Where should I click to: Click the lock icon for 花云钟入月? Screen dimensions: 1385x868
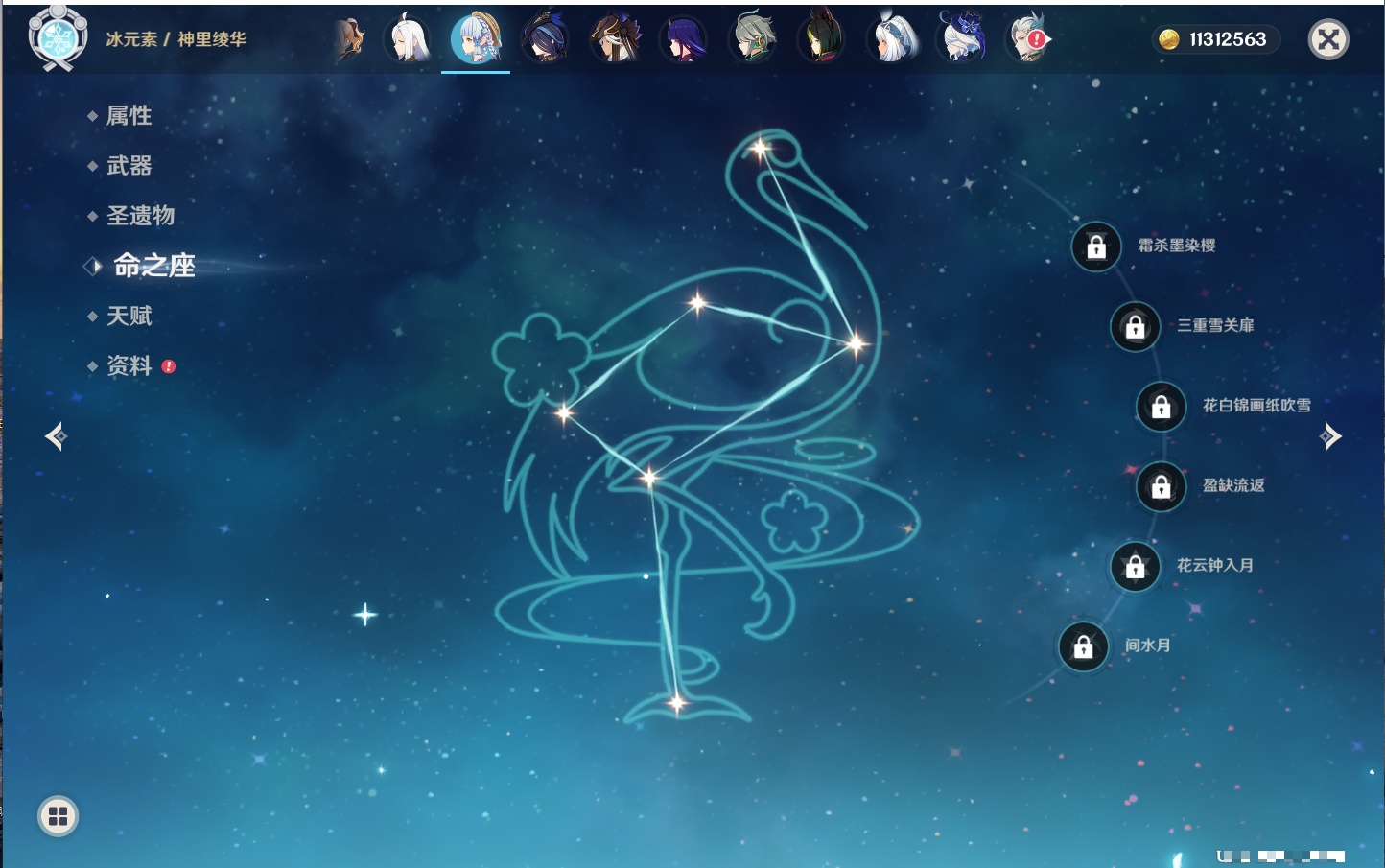[x=1135, y=566]
